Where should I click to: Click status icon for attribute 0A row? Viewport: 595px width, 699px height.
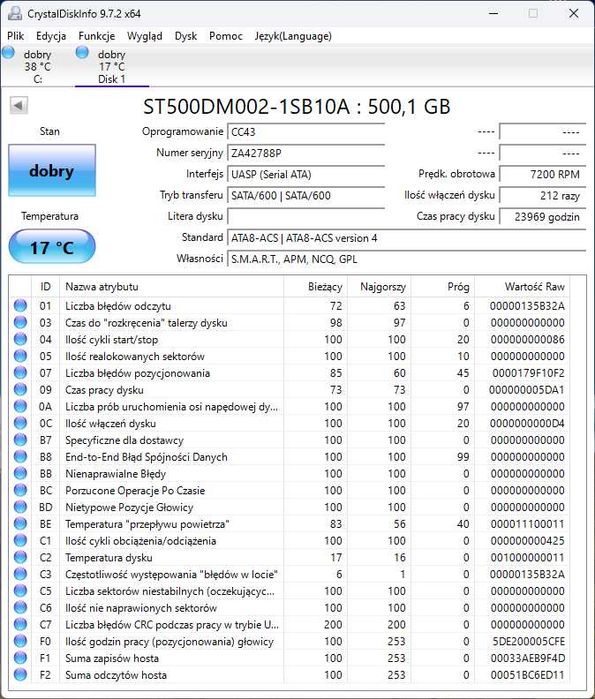(x=20, y=407)
